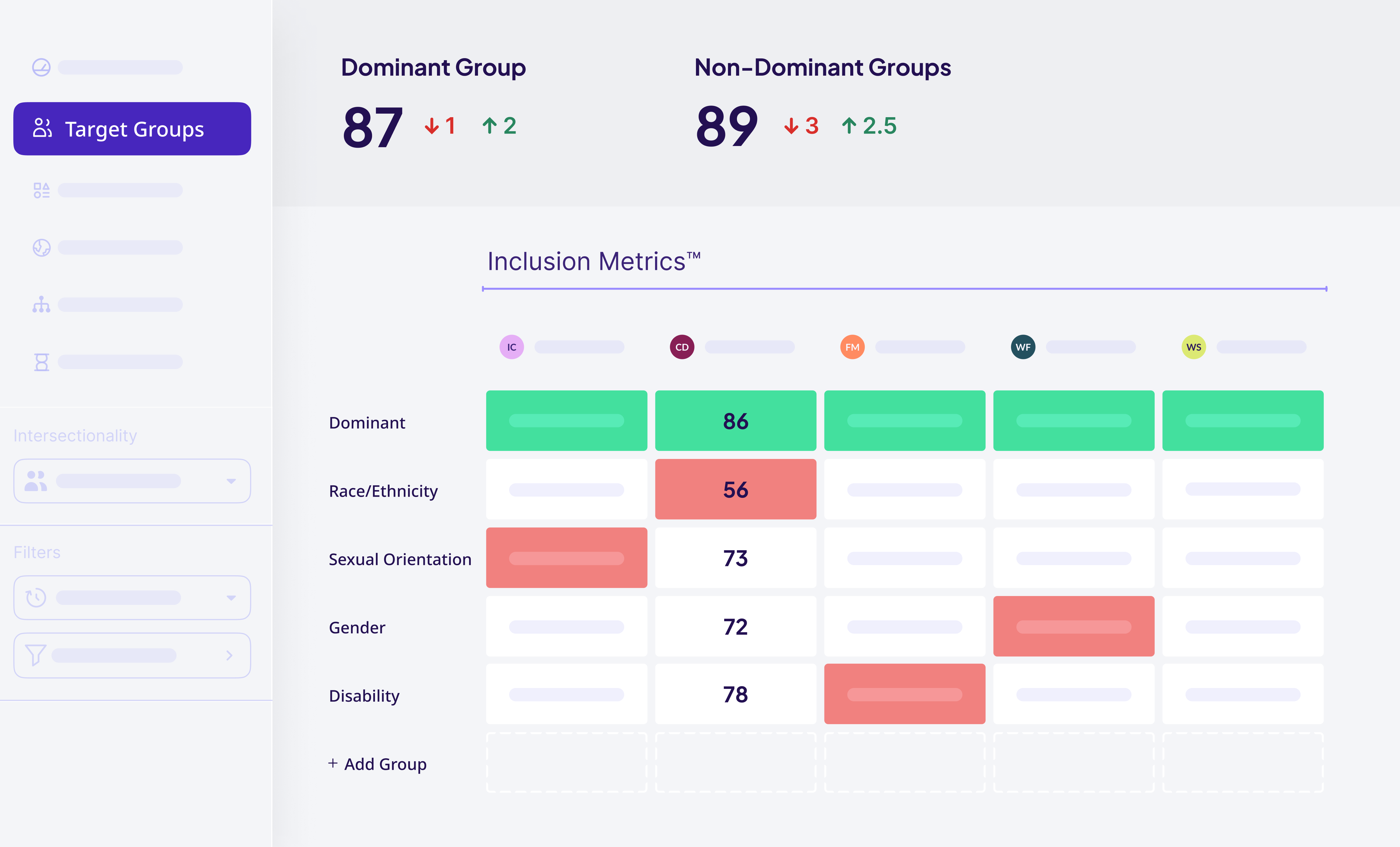This screenshot has height=847, width=1400.
Task: Click the dark teal WF avatar
Action: pyautogui.click(x=1023, y=347)
